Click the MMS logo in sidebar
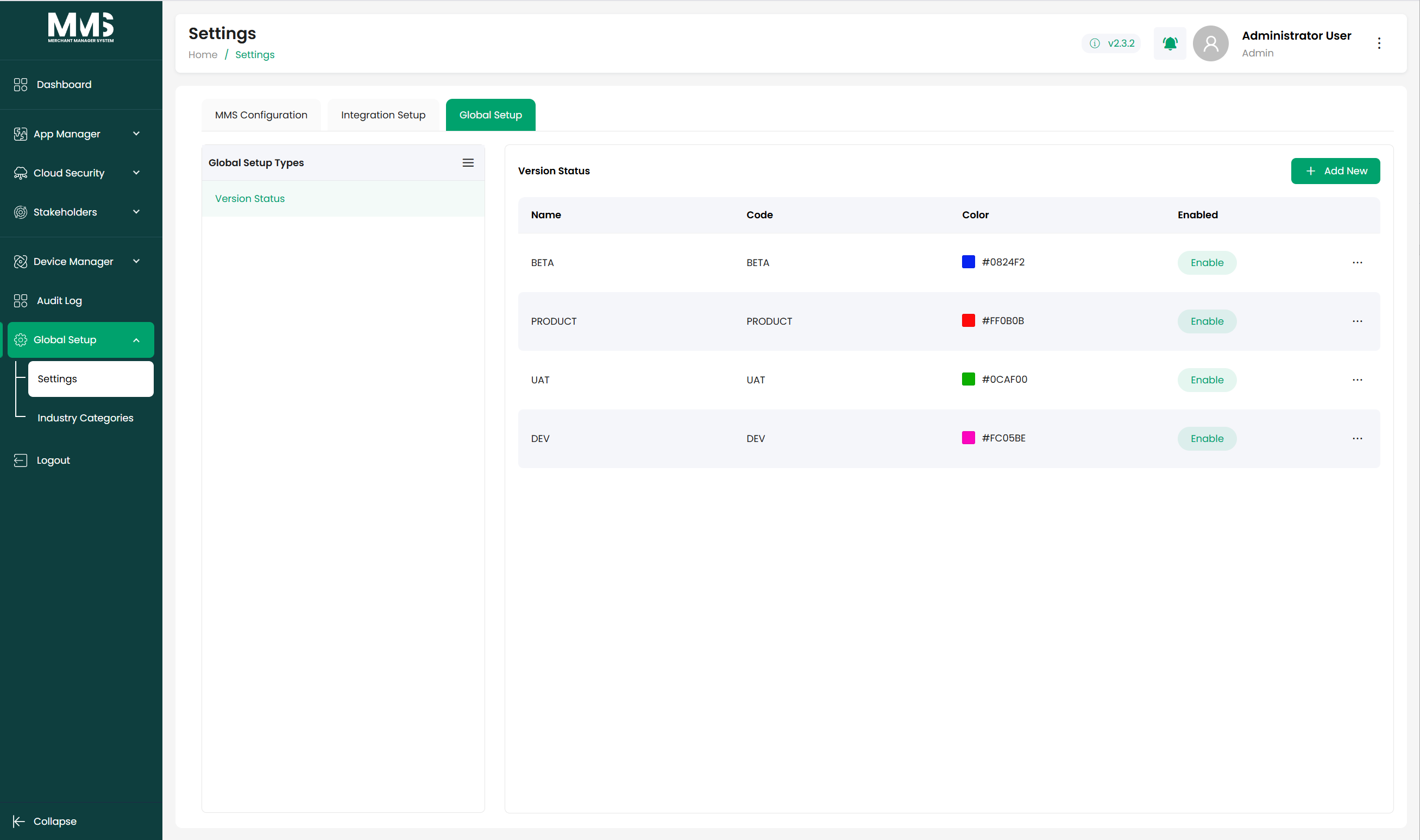 [x=81, y=28]
